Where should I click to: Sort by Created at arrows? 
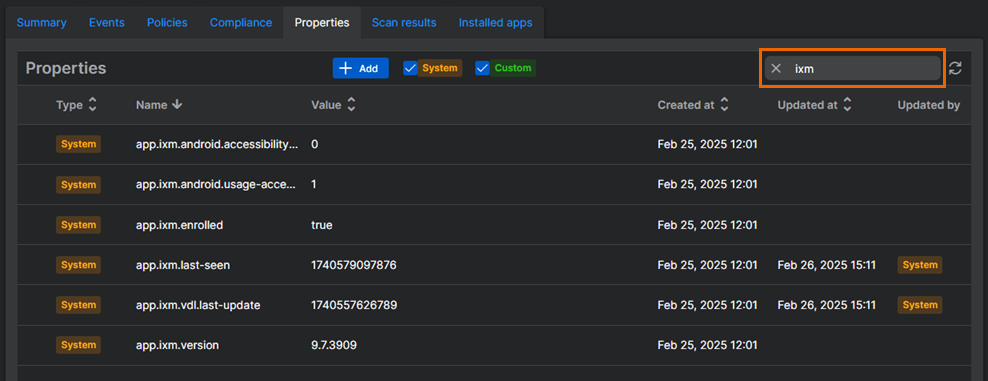coord(725,105)
